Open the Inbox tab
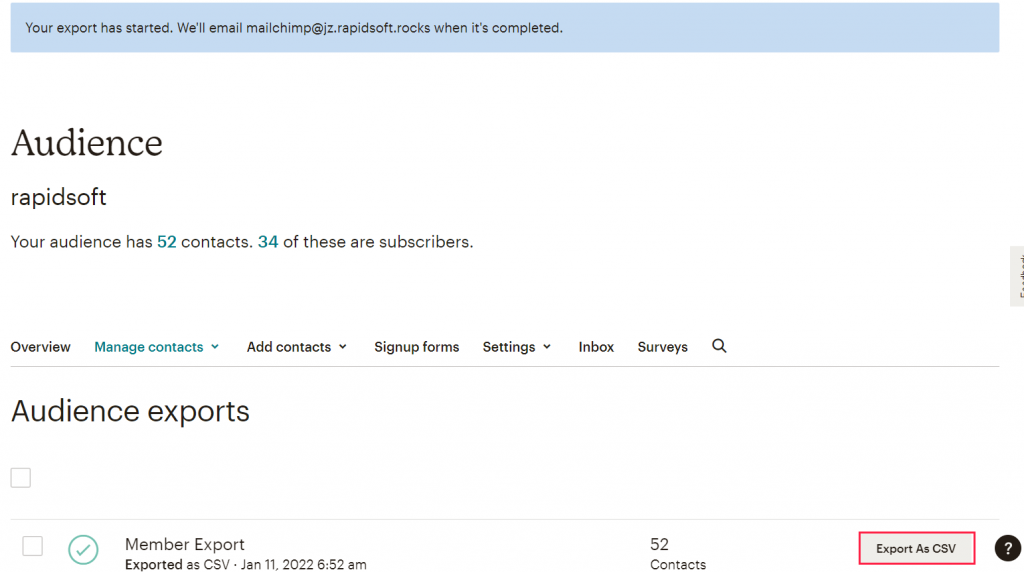The height and width of the screenshot is (572, 1024). (596, 347)
